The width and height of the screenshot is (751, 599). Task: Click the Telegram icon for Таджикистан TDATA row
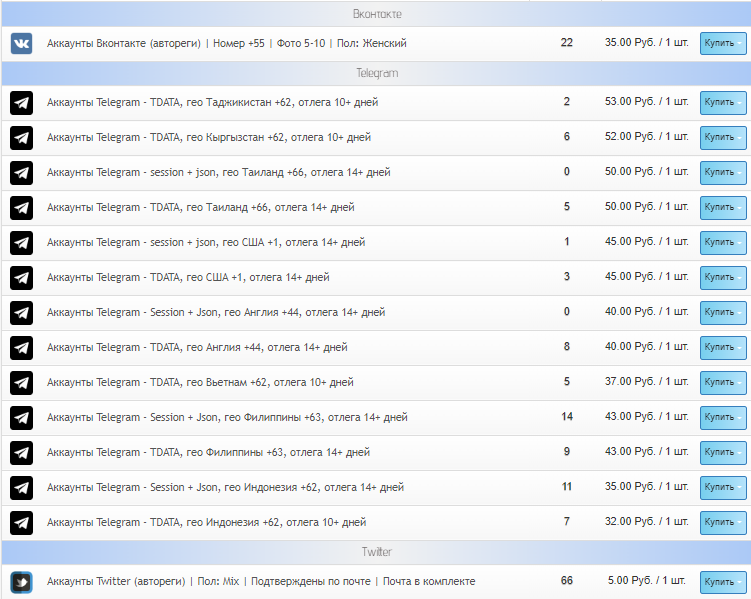22,102
